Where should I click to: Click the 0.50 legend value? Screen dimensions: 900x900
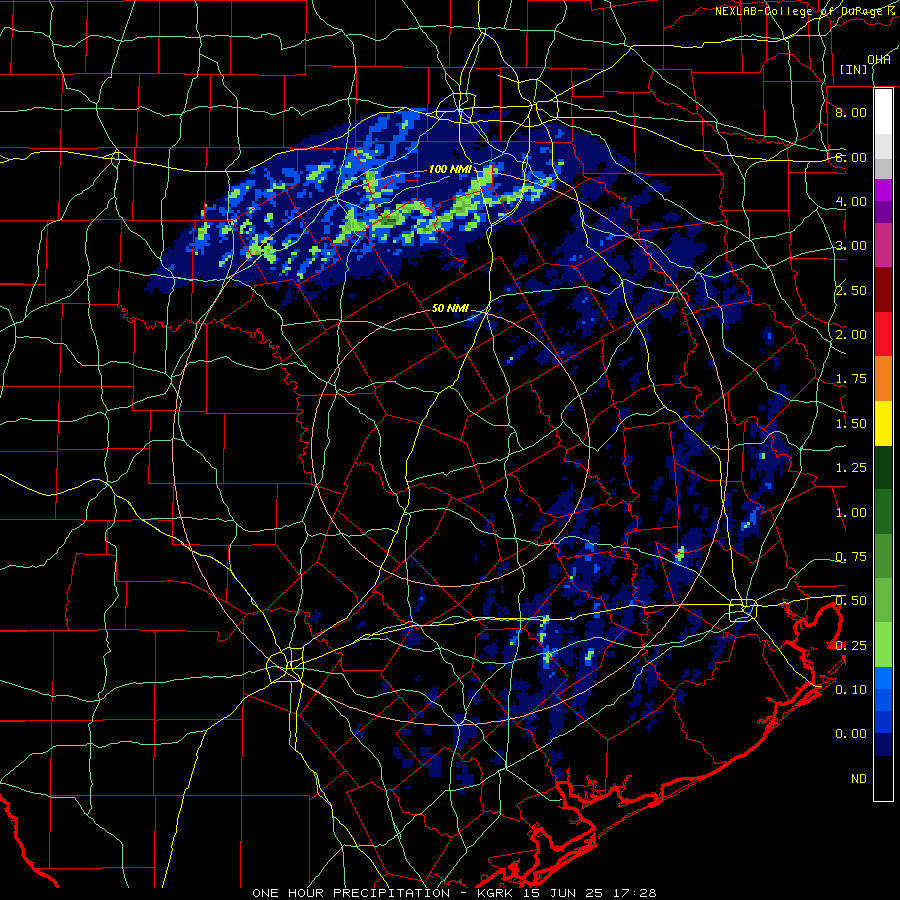click(851, 601)
